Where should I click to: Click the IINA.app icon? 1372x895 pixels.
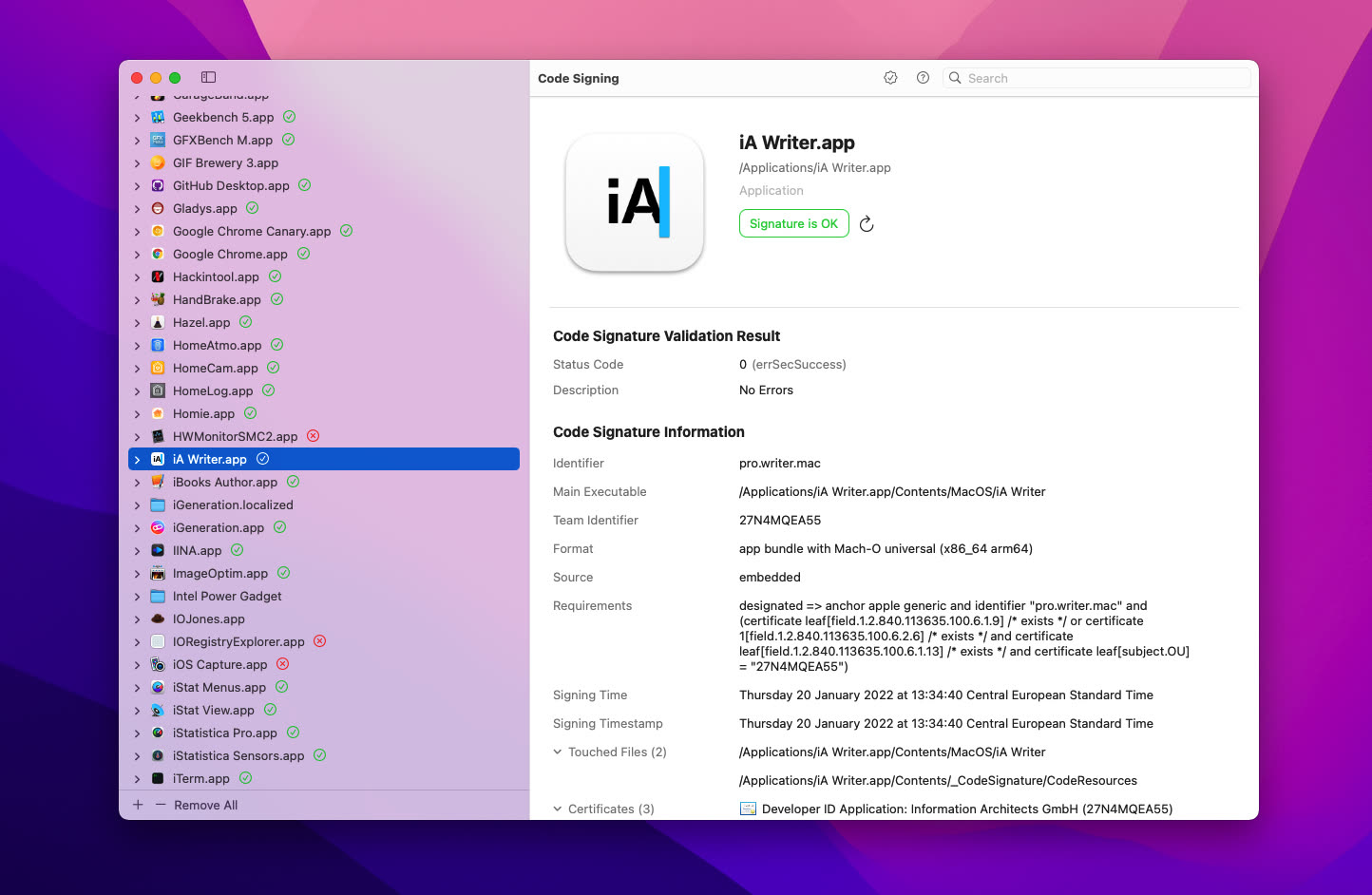(x=158, y=550)
